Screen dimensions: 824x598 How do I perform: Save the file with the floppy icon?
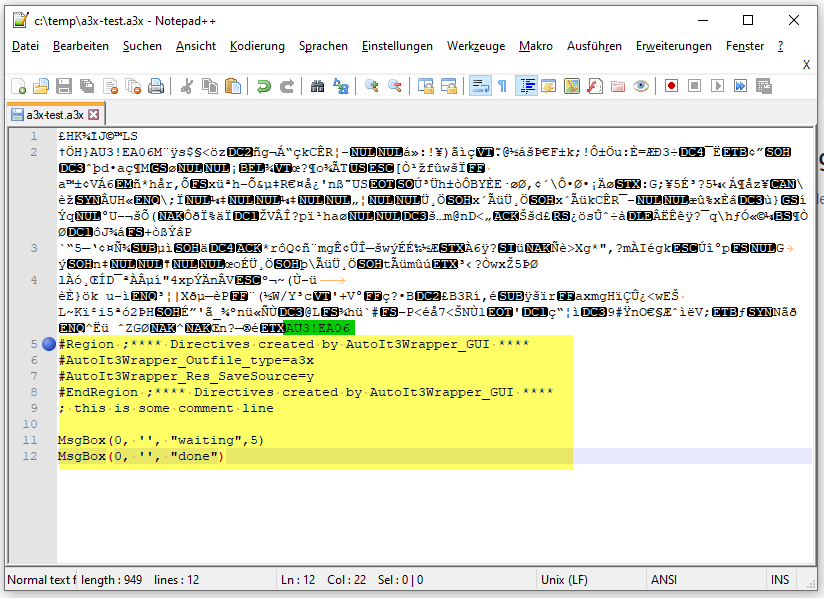pyautogui.click(x=64, y=86)
